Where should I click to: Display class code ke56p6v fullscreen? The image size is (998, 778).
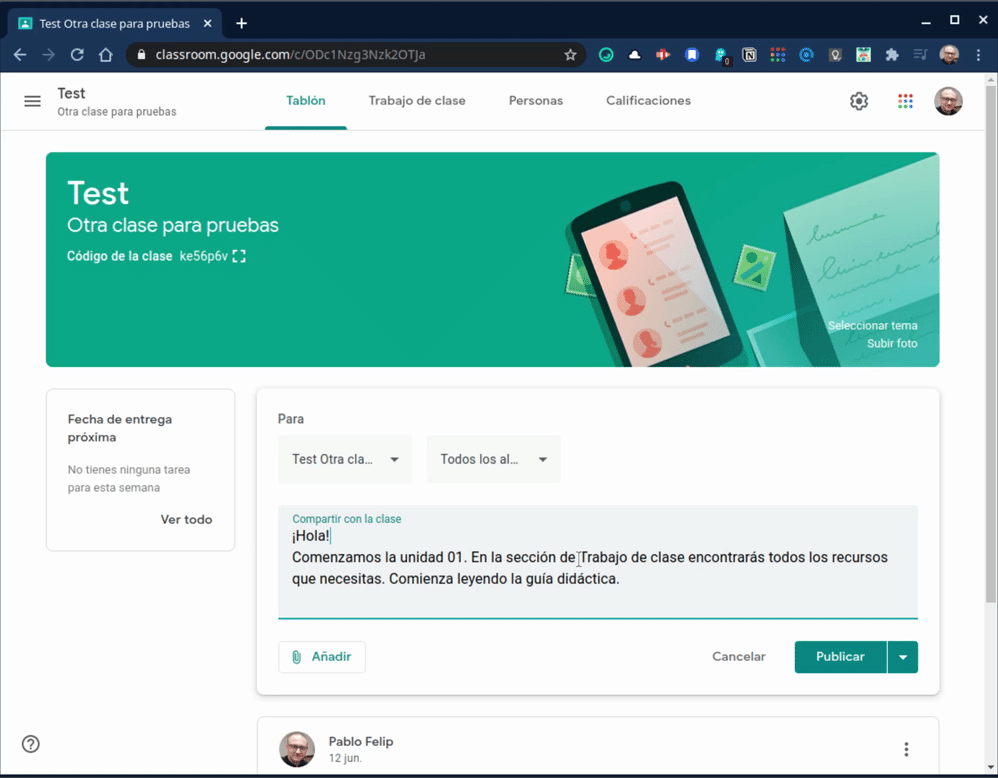pyautogui.click(x=239, y=256)
